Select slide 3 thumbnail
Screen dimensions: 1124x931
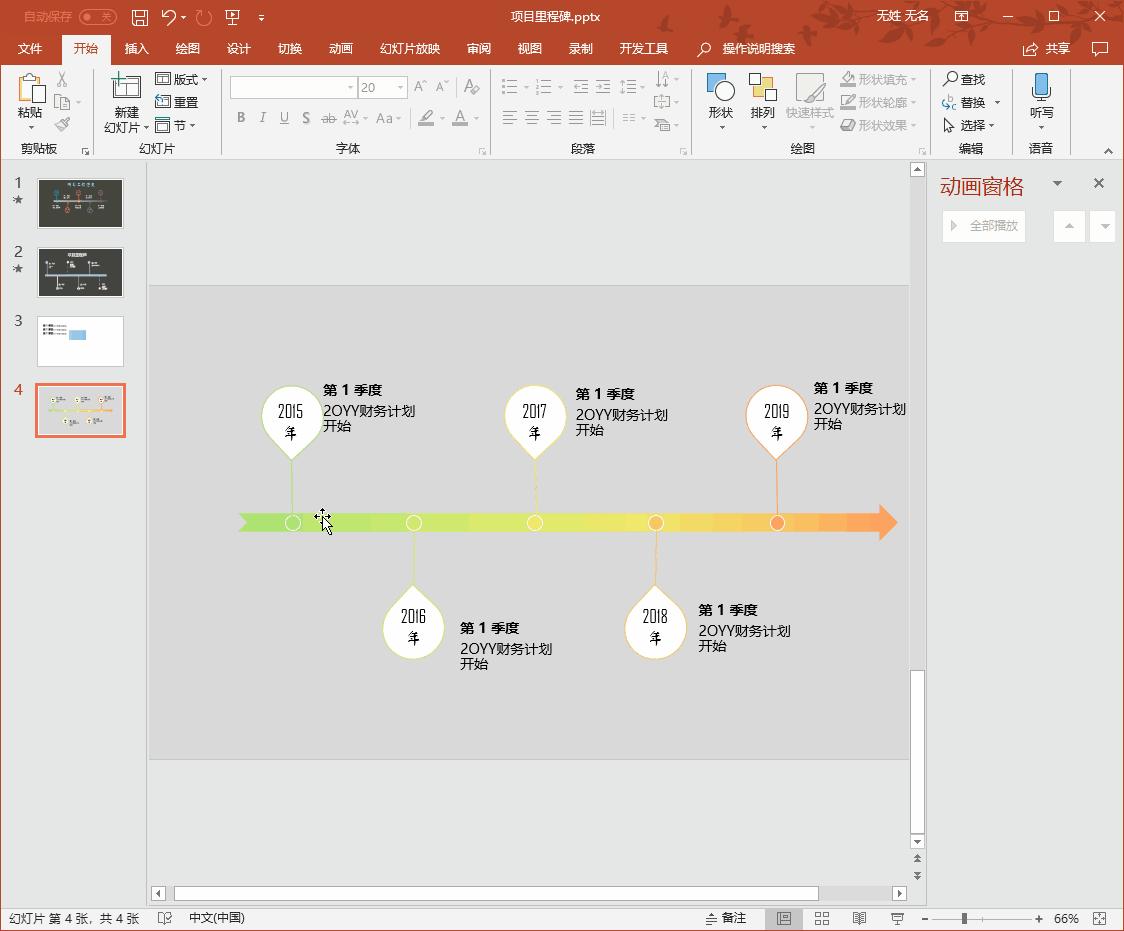coord(80,341)
